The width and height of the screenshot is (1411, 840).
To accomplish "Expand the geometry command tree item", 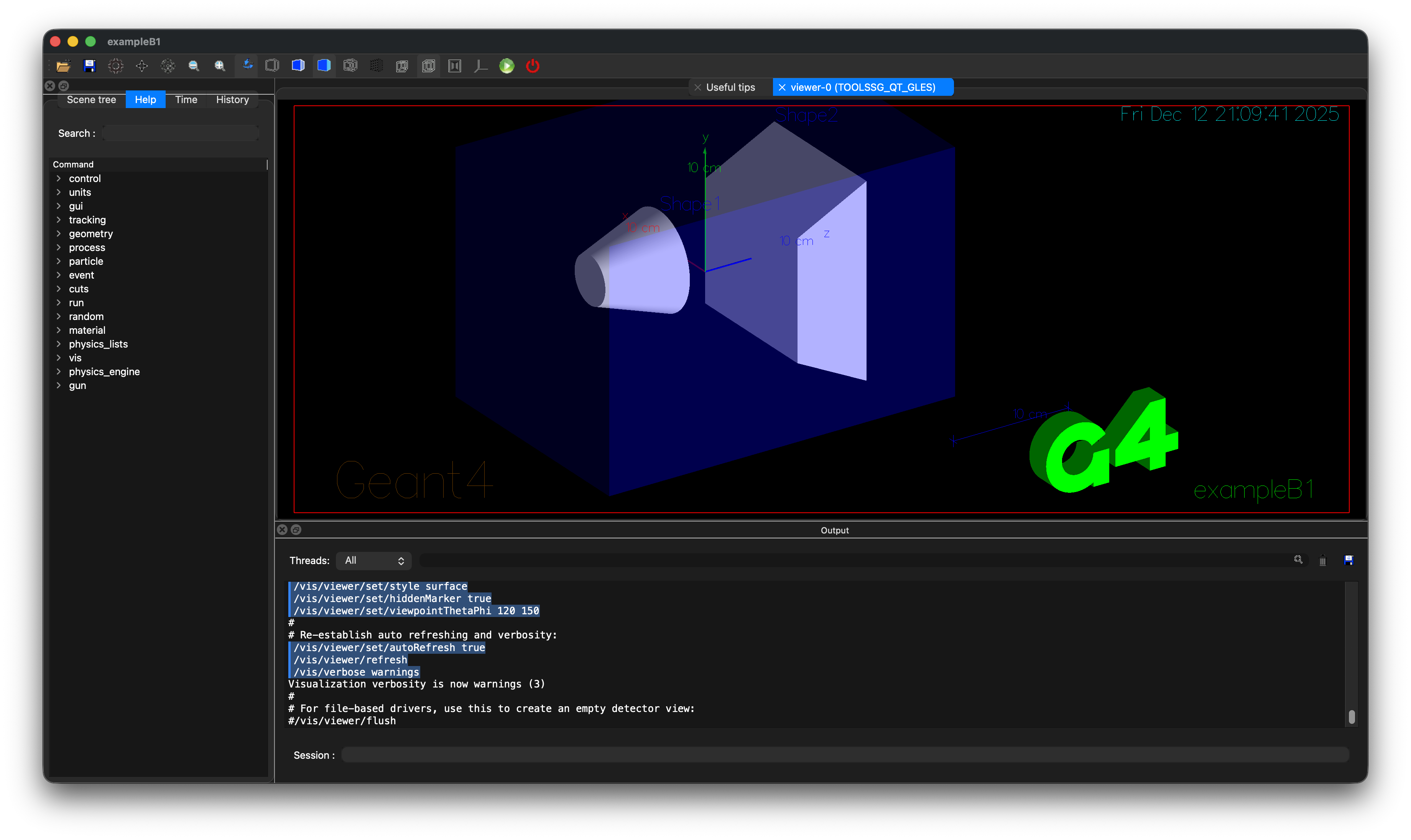I will pos(58,233).
